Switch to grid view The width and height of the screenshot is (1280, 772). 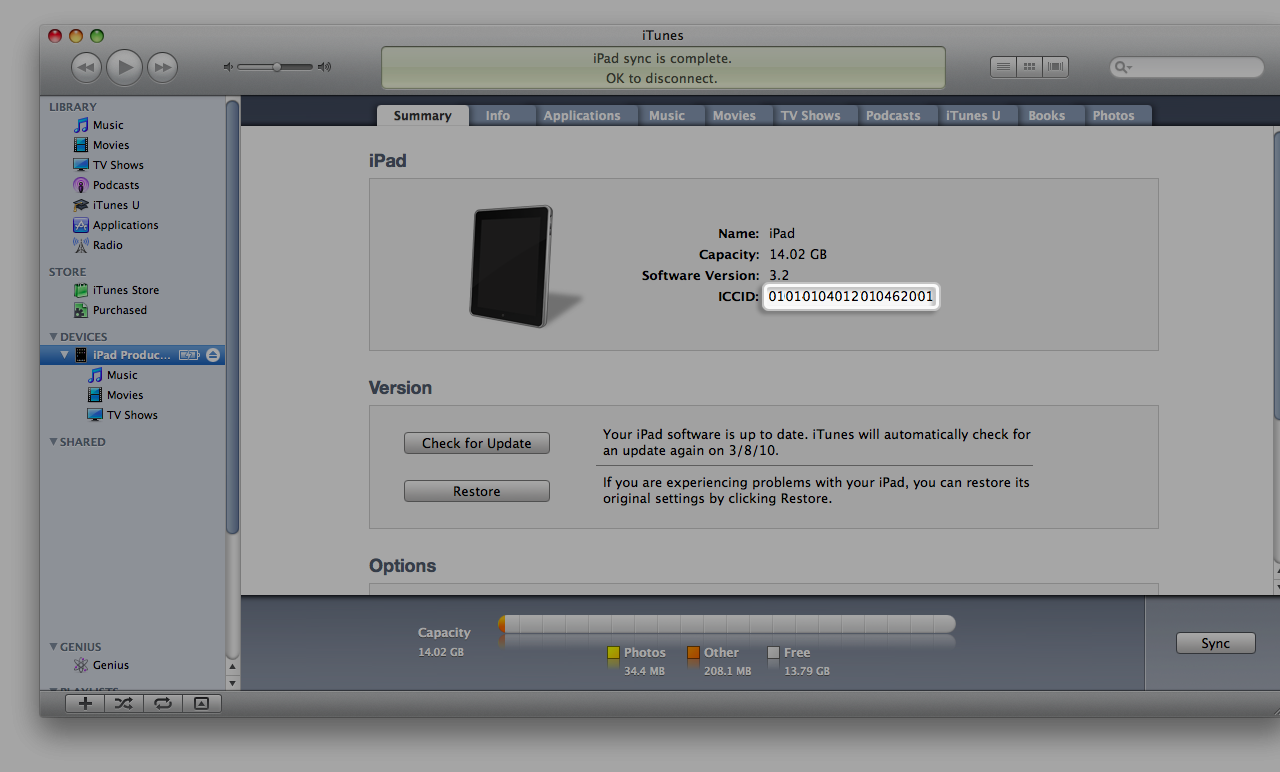(1029, 67)
